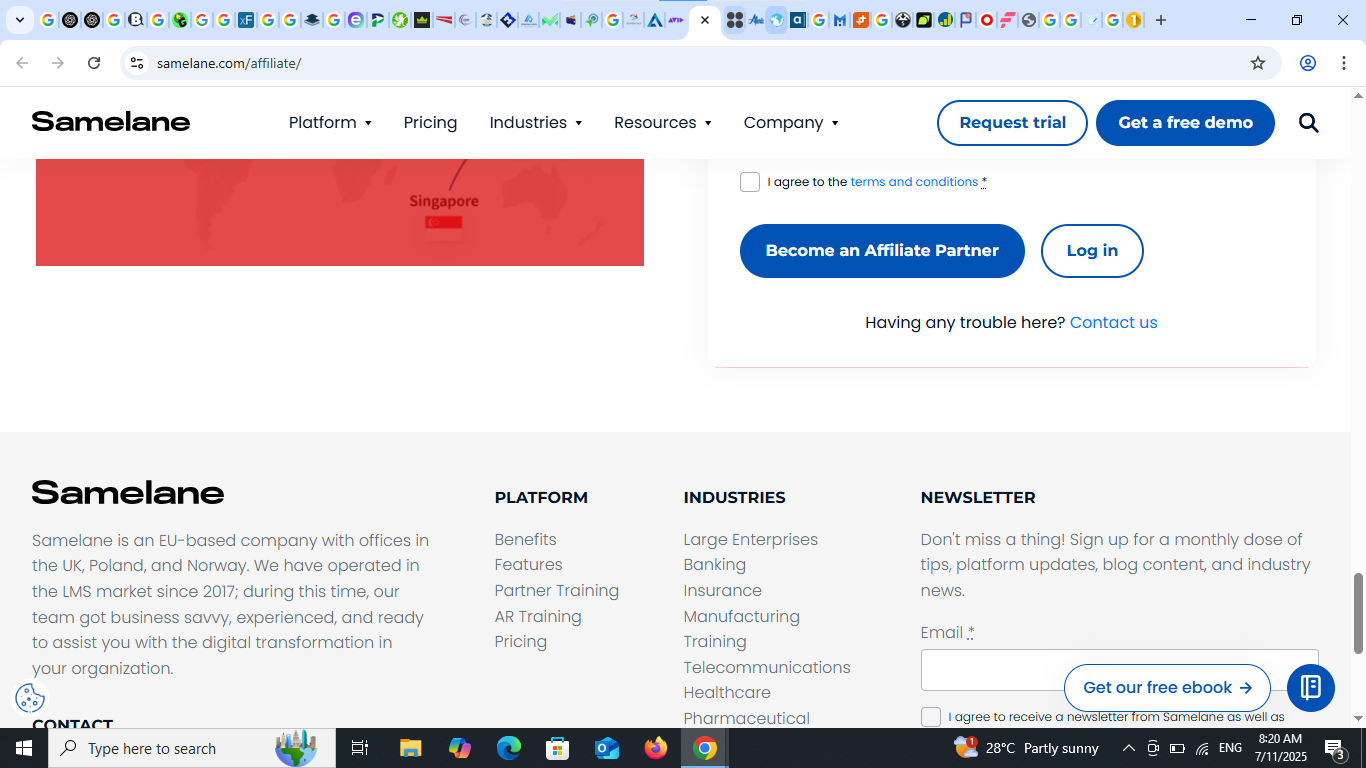Open the cookie settings icon

click(x=30, y=698)
